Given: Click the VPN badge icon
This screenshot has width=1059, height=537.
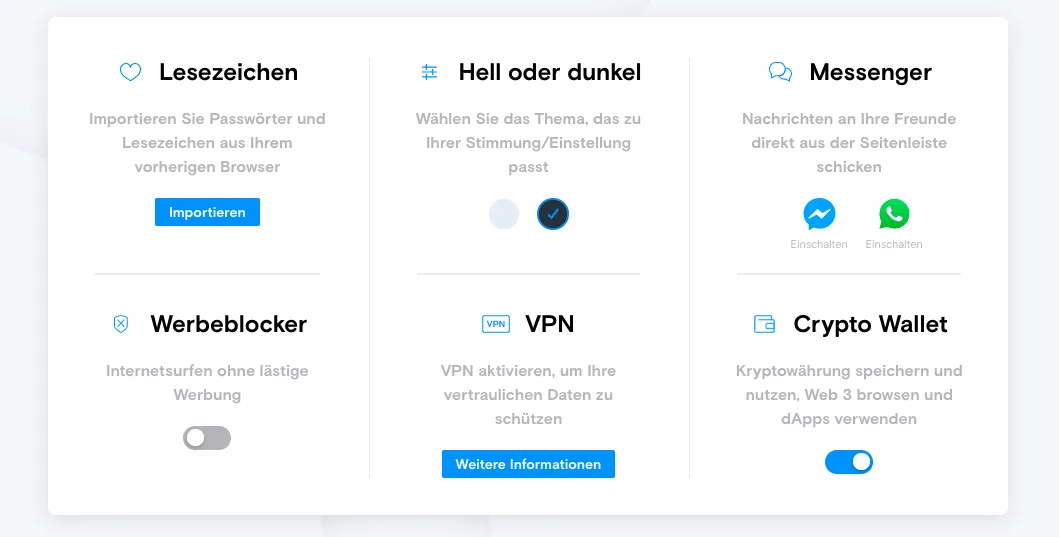Looking at the screenshot, I should pos(496,324).
